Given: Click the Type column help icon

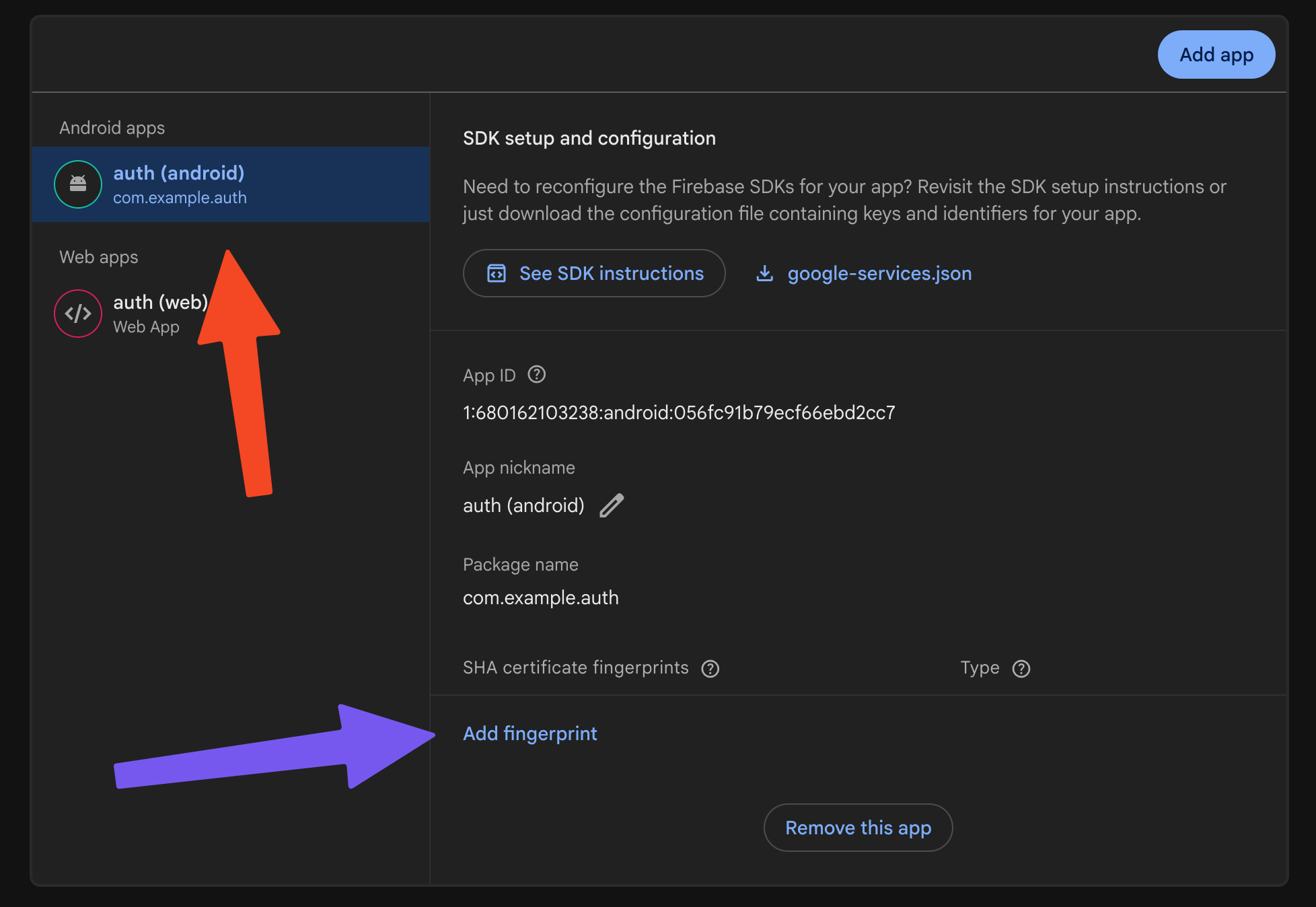Looking at the screenshot, I should pyautogui.click(x=1021, y=668).
